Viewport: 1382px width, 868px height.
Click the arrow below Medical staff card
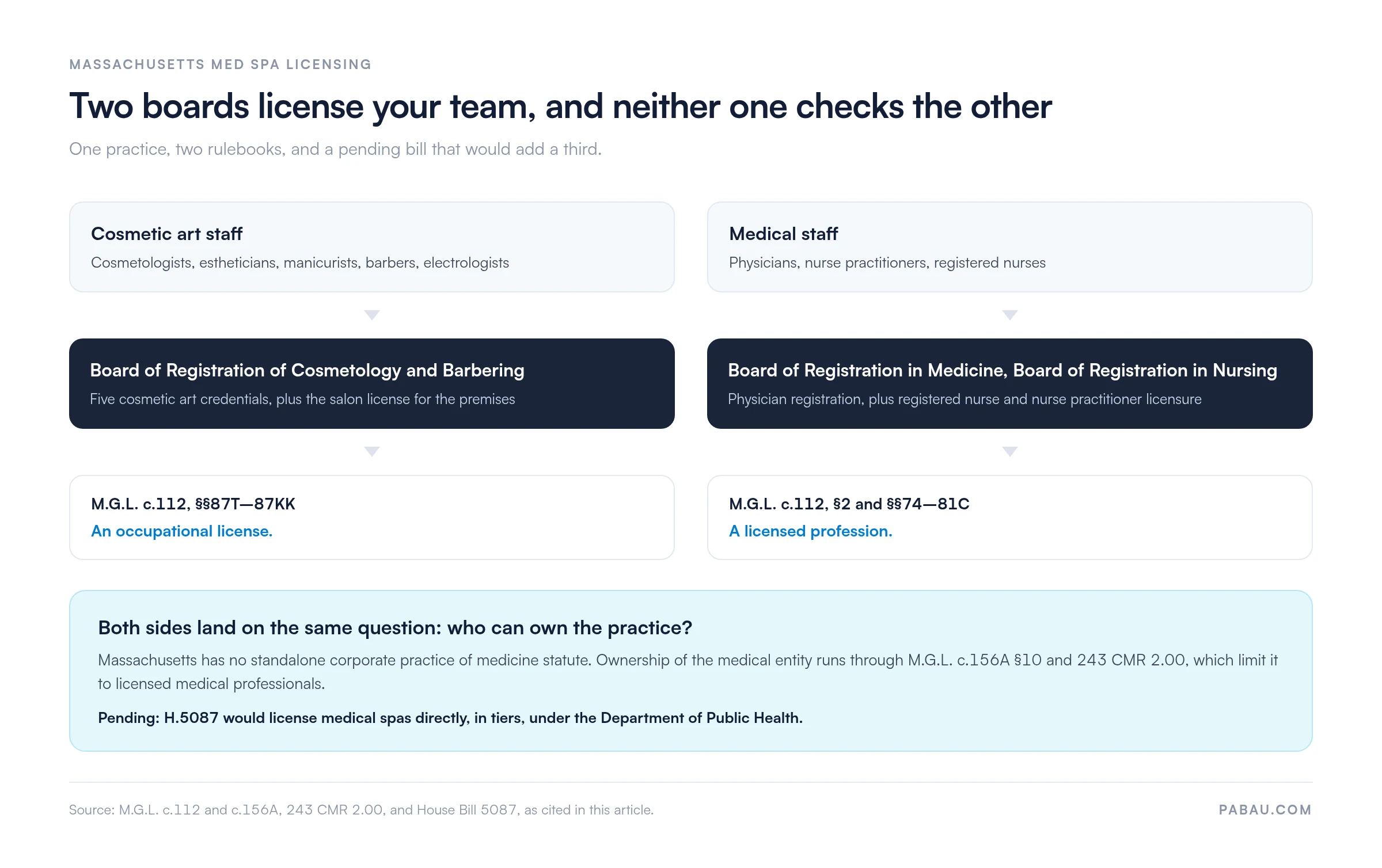(x=1010, y=315)
